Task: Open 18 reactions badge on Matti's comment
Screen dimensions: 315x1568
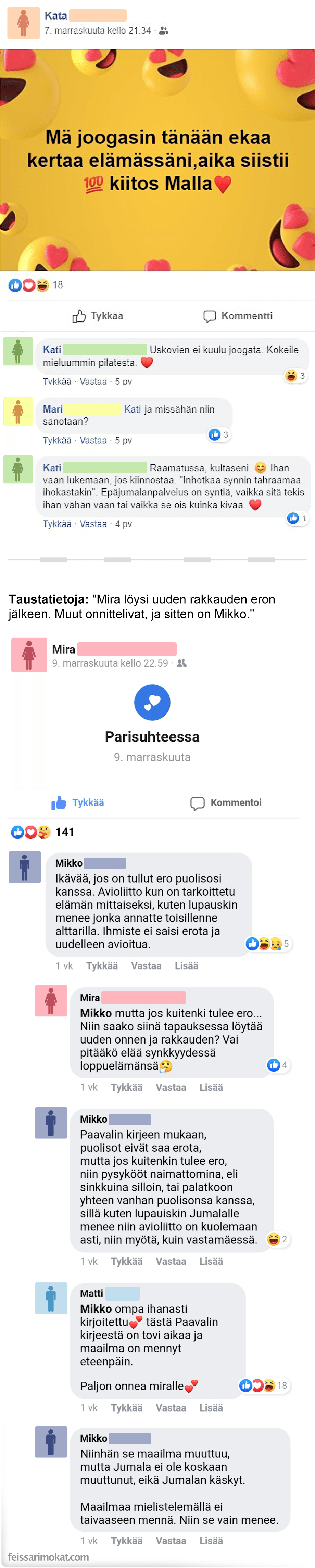Action: click(x=264, y=1386)
